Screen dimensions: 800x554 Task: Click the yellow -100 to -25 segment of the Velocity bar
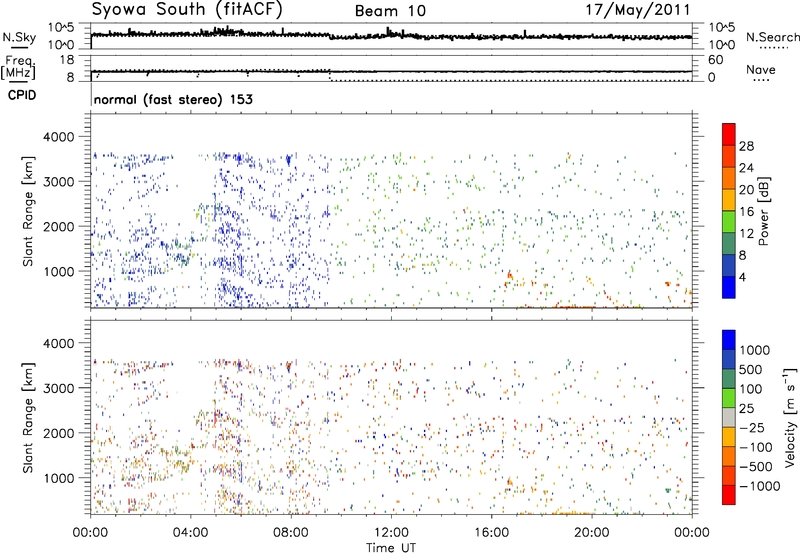pyautogui.click(x=729, y=437)
